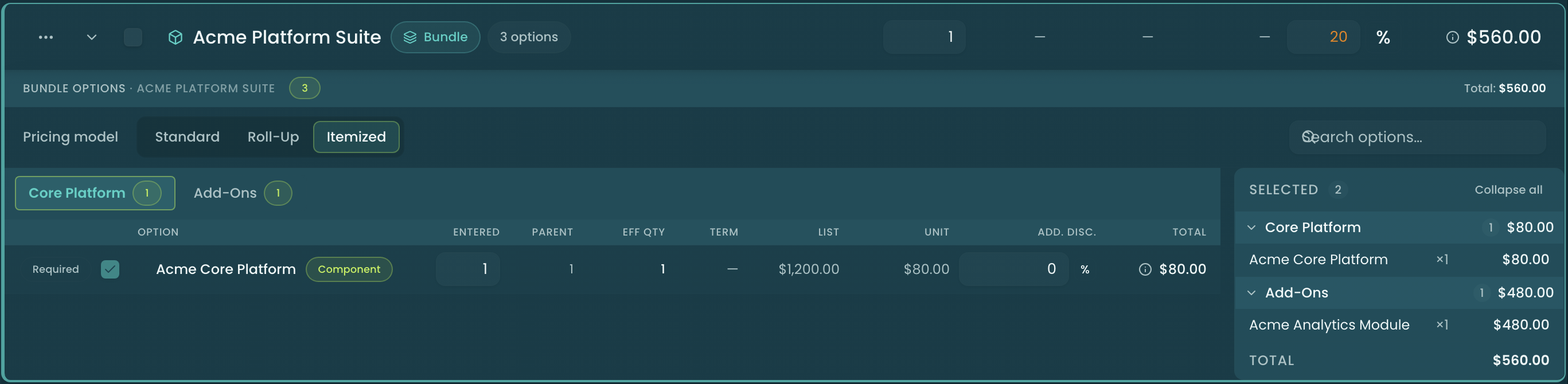
Task: Click the Bundle badge
Action: tap(435, 37)
